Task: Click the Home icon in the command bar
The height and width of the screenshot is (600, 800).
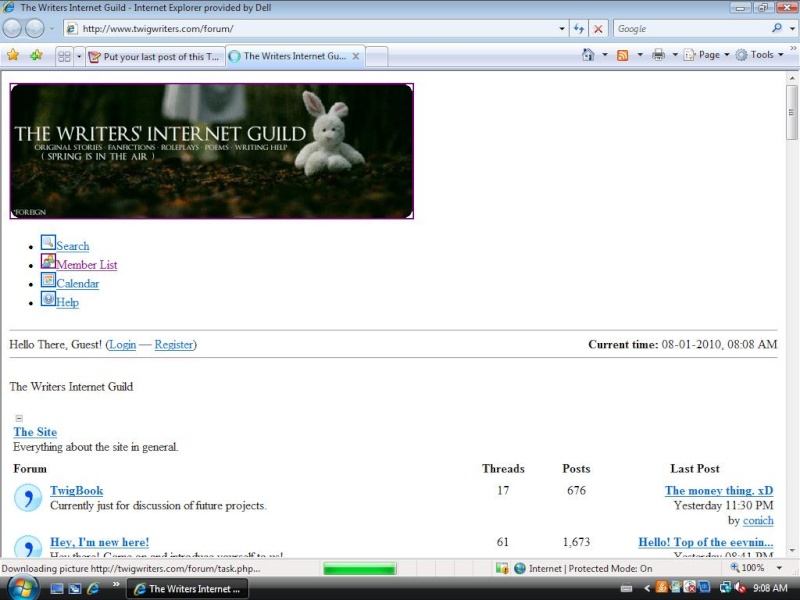Action: point(588,55)
